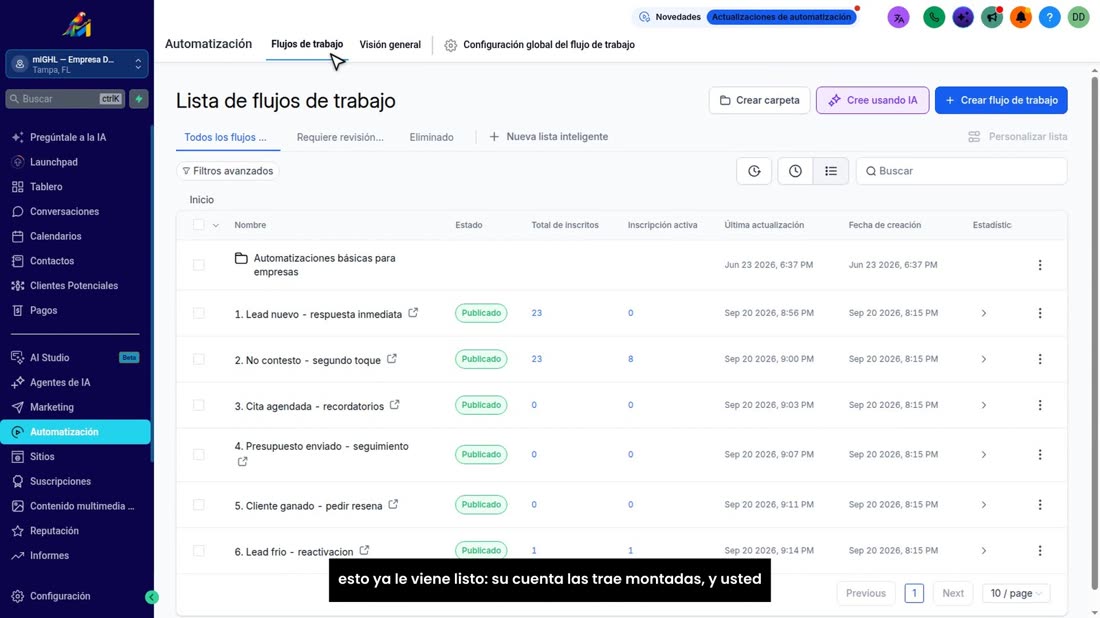Open AI Studio in the sidebar
Viewport: 1100px width, 618px height.
(x=49, y=358)
